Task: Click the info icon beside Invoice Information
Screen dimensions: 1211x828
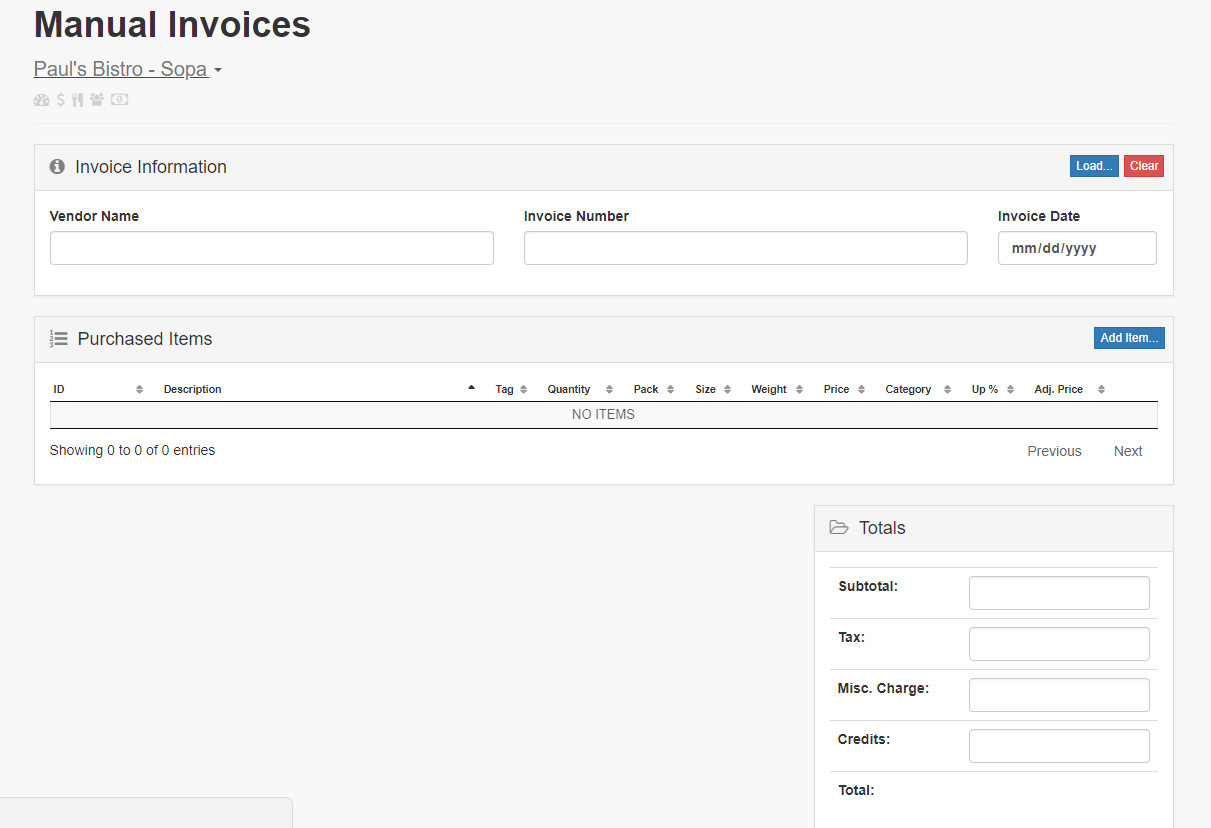Action: click(56, 167)
